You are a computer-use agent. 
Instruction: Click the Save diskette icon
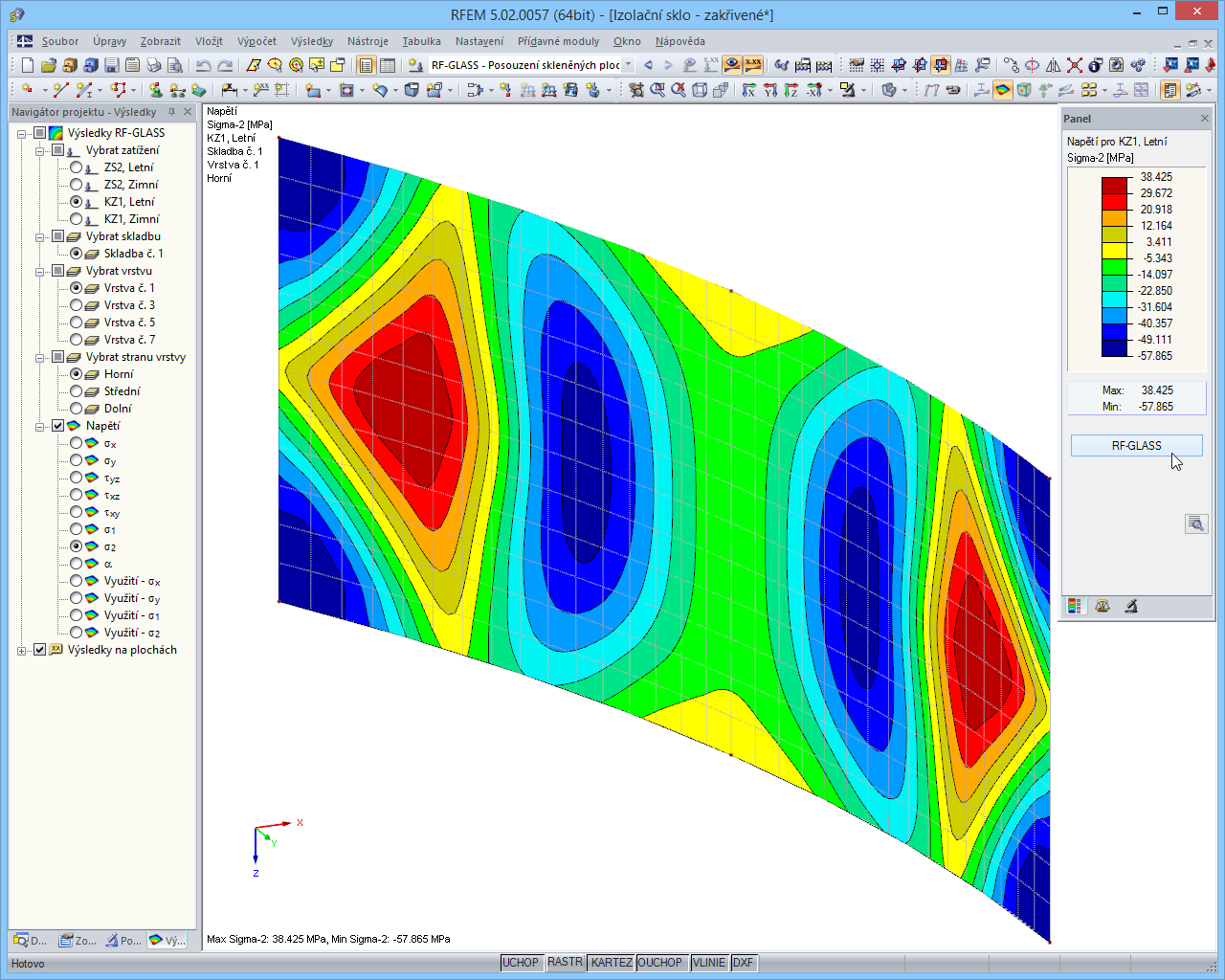coord(112,65)
